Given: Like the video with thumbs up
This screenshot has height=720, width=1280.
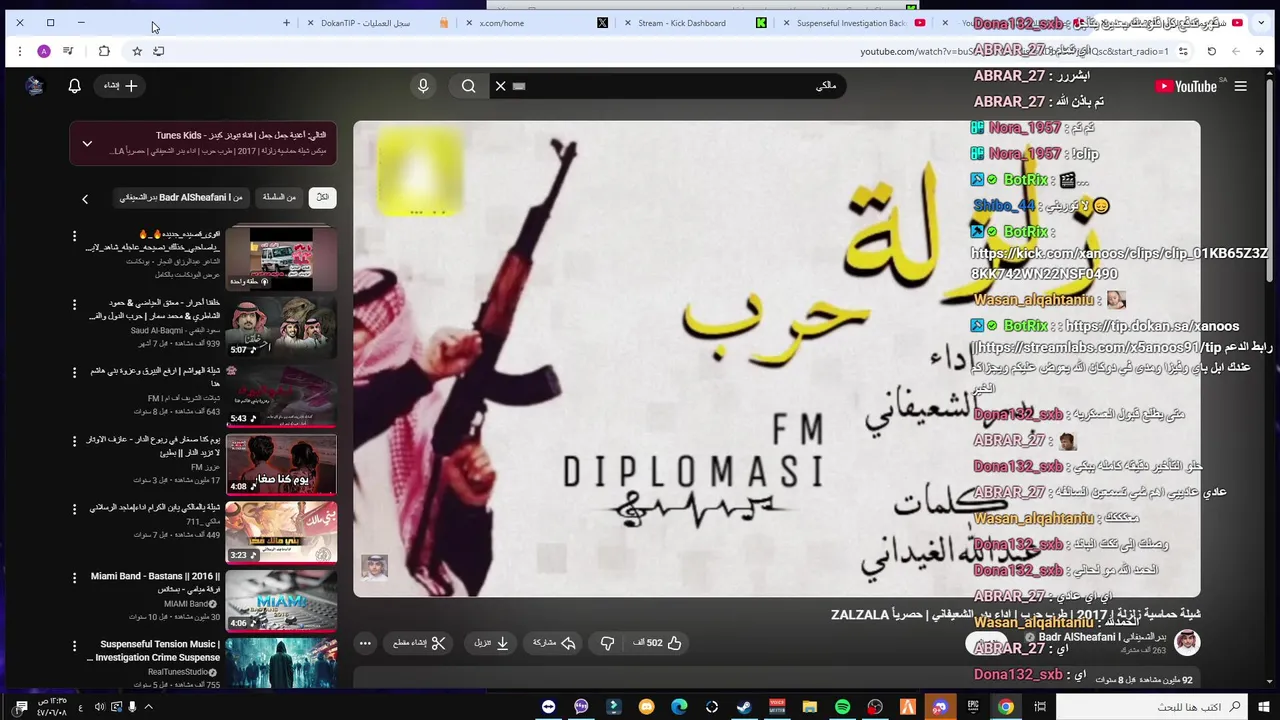Looking at the screenshot, I should pyautogui.click(x=658, y=643).
